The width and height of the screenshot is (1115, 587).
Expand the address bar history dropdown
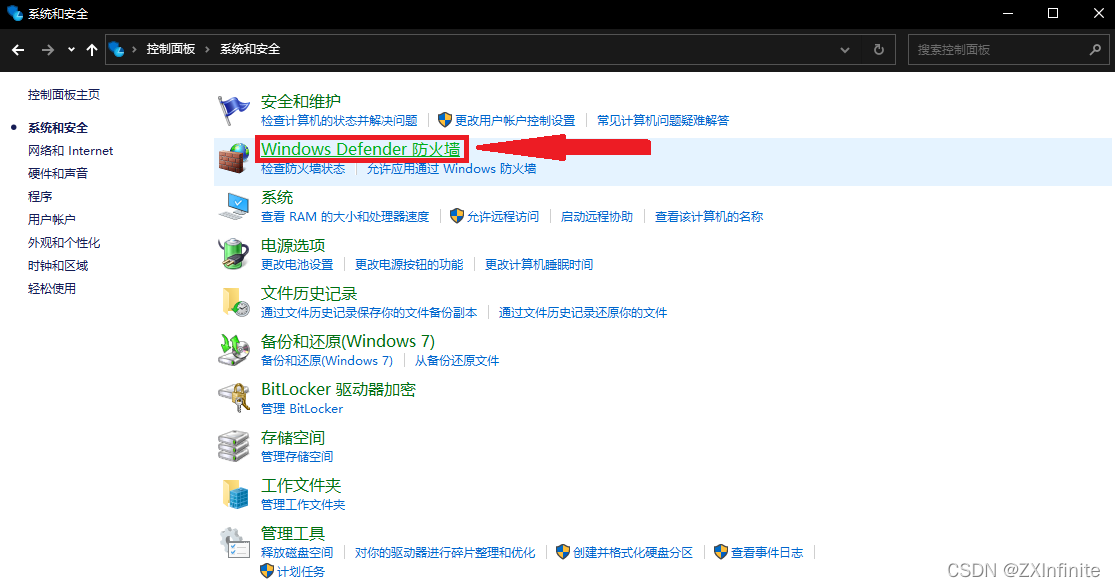[845, 50]
